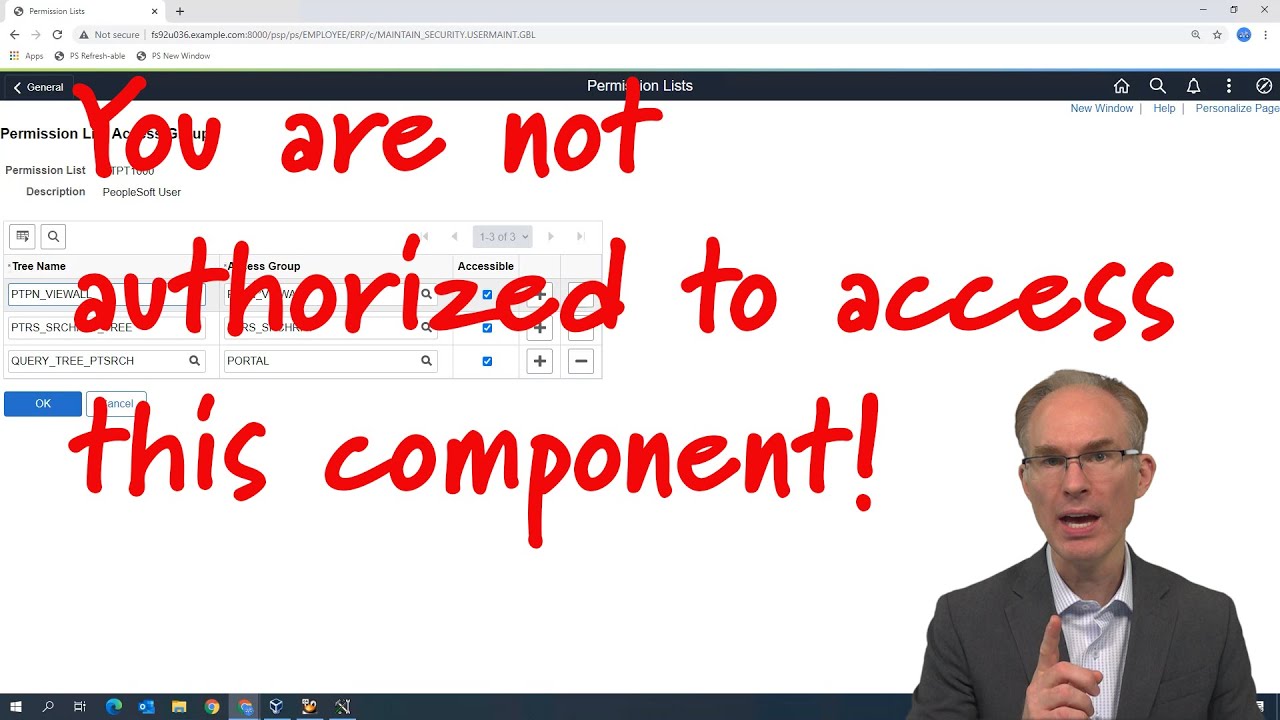Look up Access Group in first row
This screenshot has width=1280, height=720.
tap(426, 294)
